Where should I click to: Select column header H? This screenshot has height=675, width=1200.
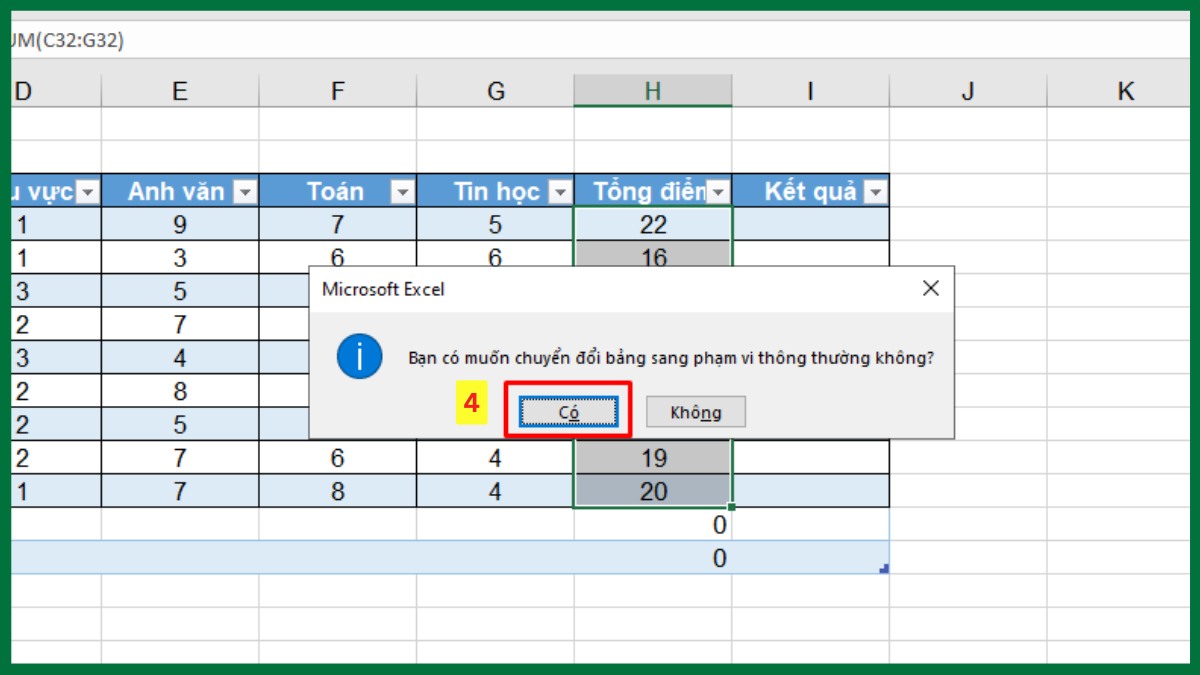pyautogui.click(x=653, y=90)
